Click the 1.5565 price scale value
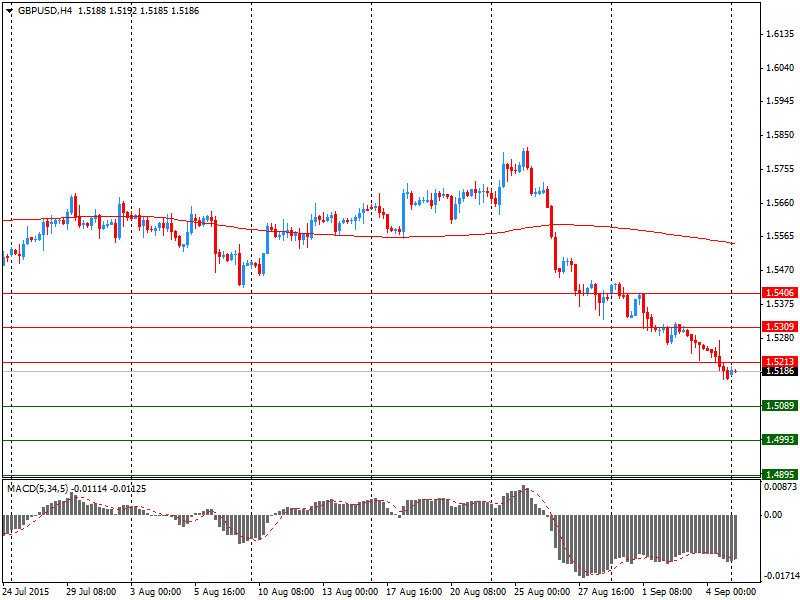800x600 pixels. [x=781, y=236]
